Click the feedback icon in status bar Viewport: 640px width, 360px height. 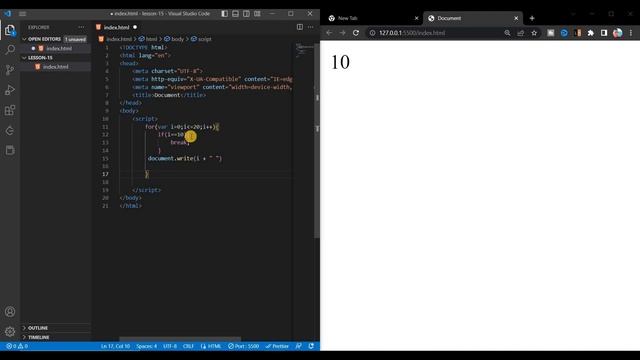(298, 346)
